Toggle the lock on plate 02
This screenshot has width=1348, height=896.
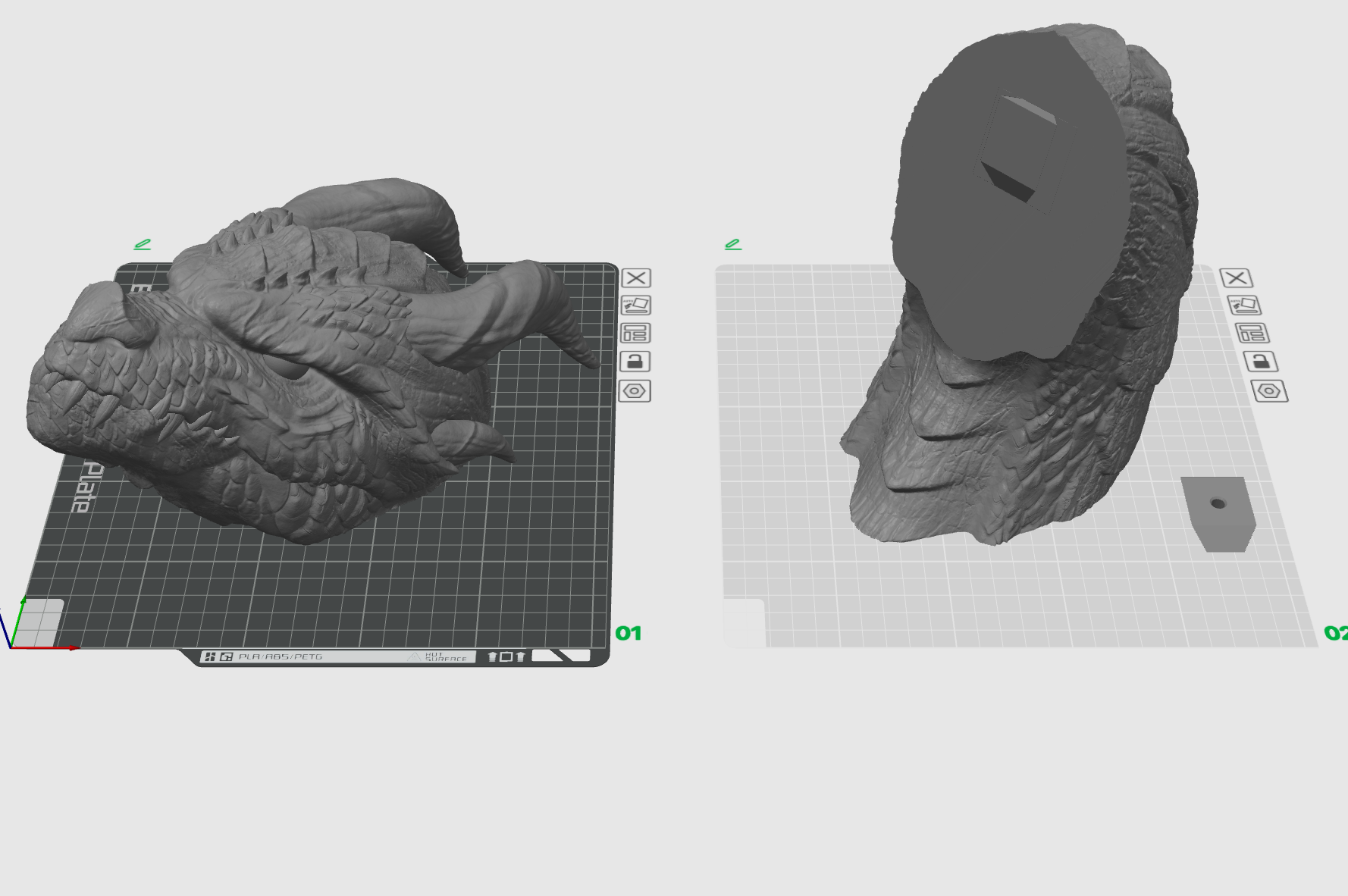(x=1261, y=362)
